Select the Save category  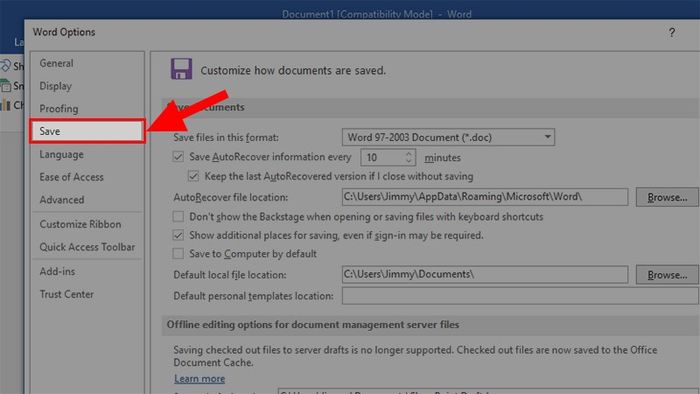pos(88,131)
